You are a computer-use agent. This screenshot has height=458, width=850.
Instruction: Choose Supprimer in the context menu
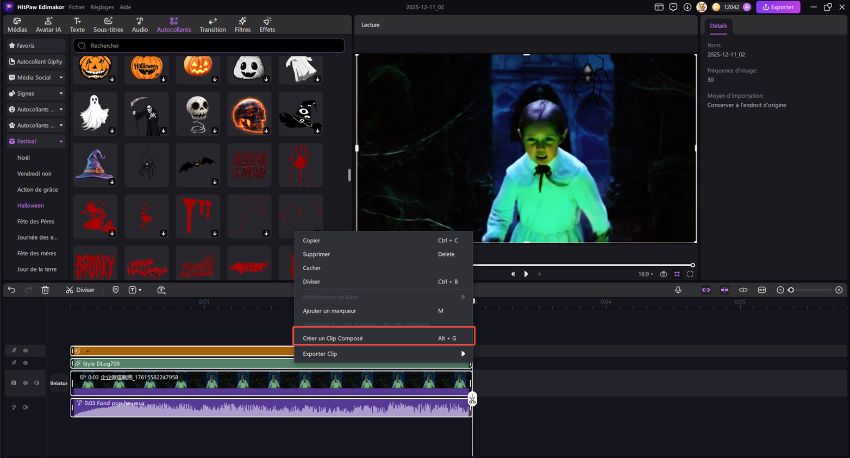coord(384,254)
